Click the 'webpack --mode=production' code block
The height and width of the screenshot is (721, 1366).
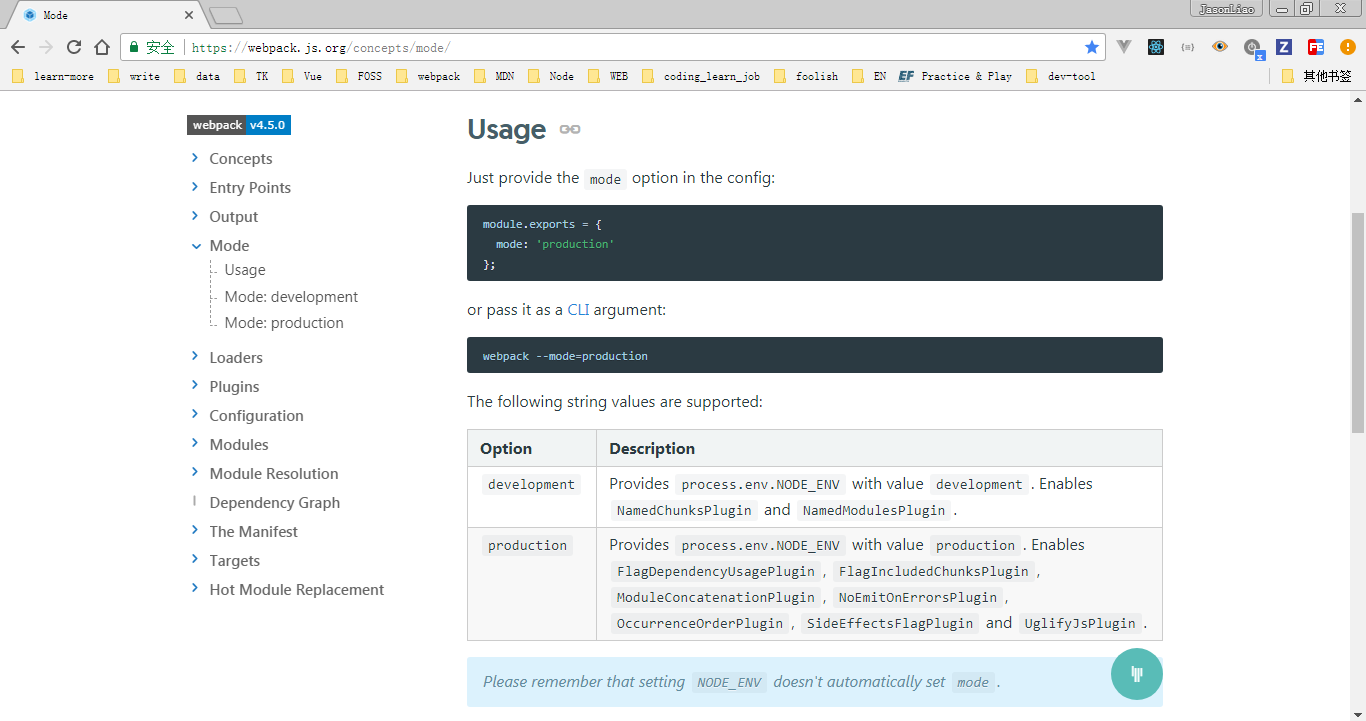[815, 355]
